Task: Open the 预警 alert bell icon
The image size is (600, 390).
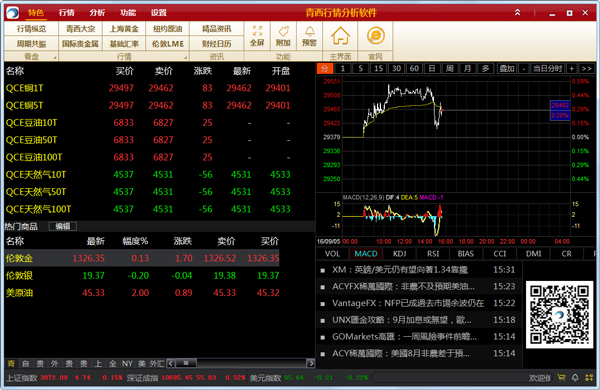Action: pos(309,36)
